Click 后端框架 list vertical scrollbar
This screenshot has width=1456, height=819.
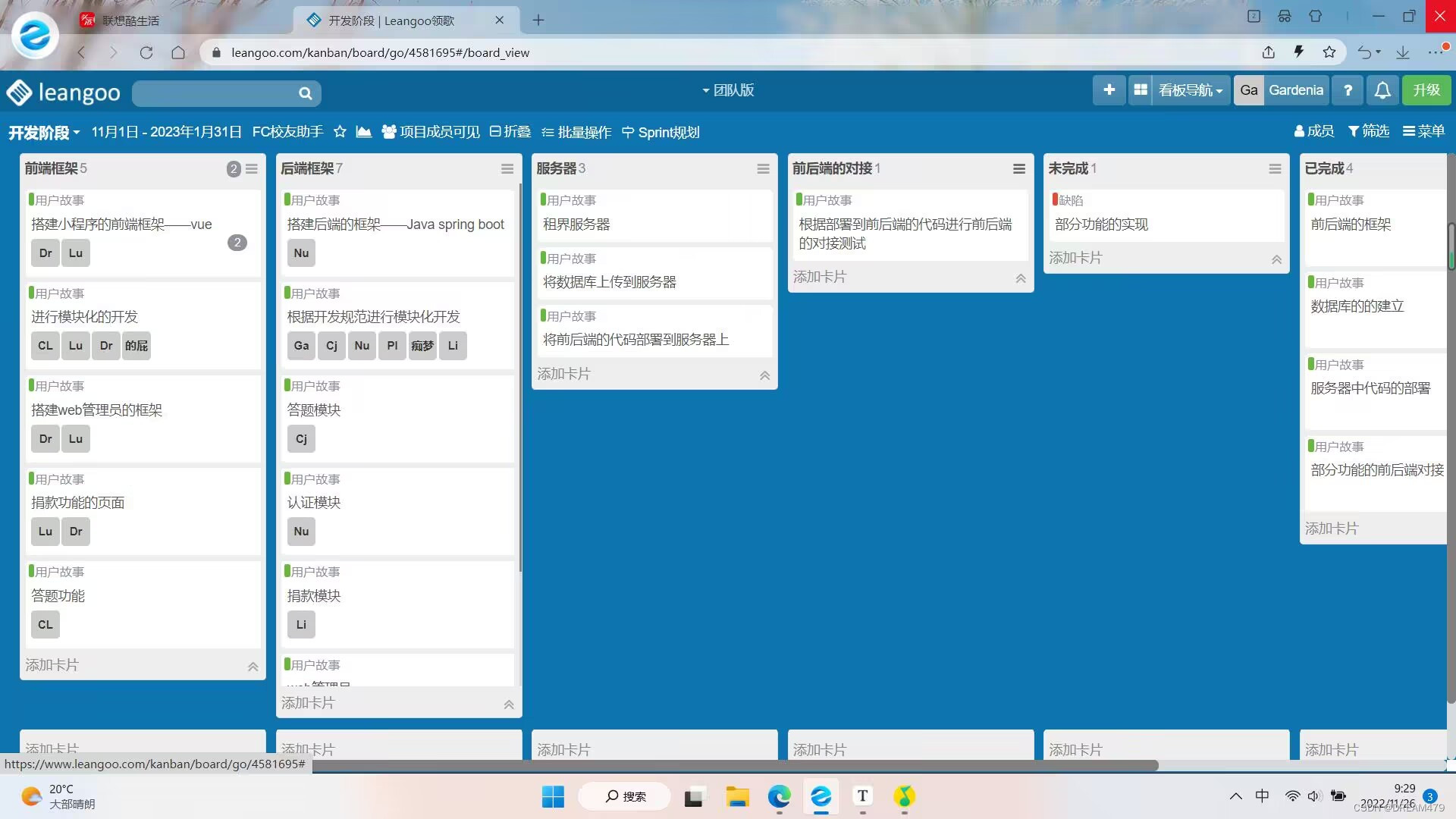[519, 378]
